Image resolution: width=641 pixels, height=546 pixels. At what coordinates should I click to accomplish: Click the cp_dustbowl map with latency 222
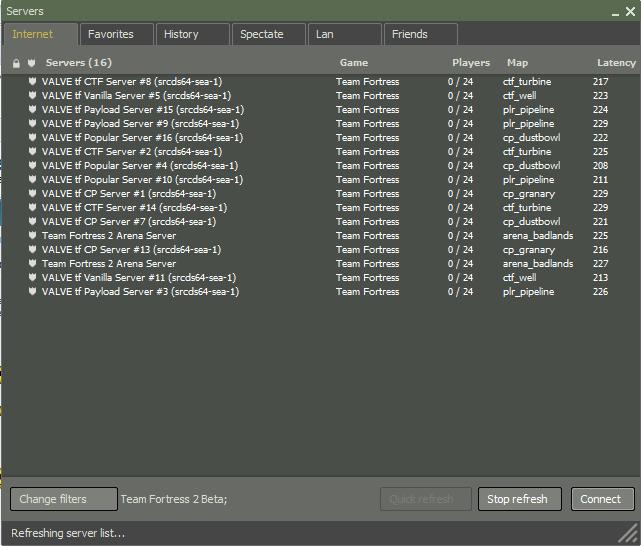click(531, 138)
